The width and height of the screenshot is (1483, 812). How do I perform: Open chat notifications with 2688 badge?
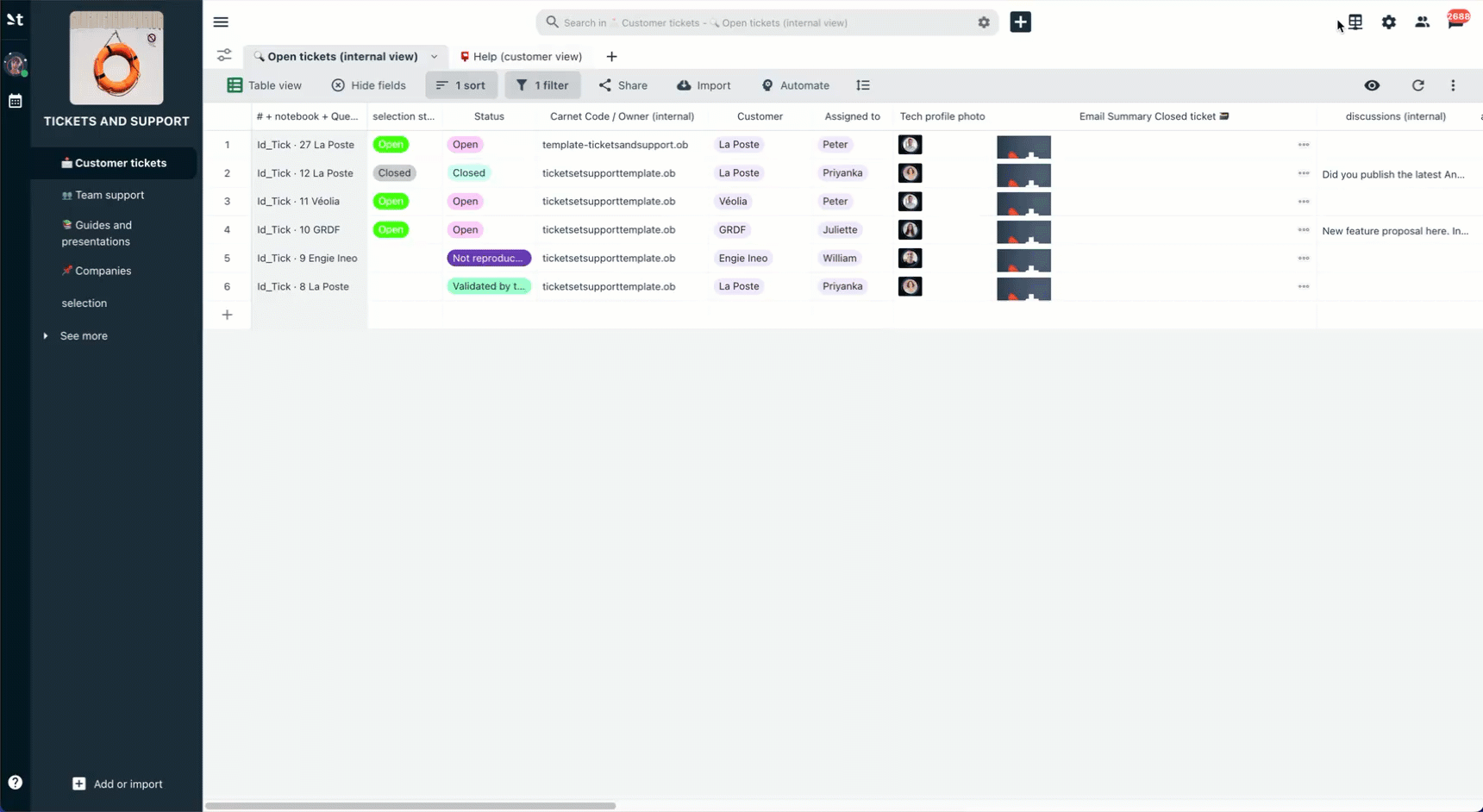pyautogui.click(x=1457, y=21)
